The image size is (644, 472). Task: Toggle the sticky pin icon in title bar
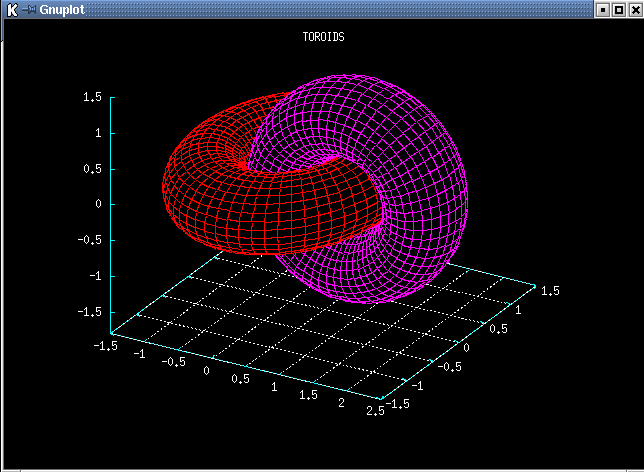(29, 9)
